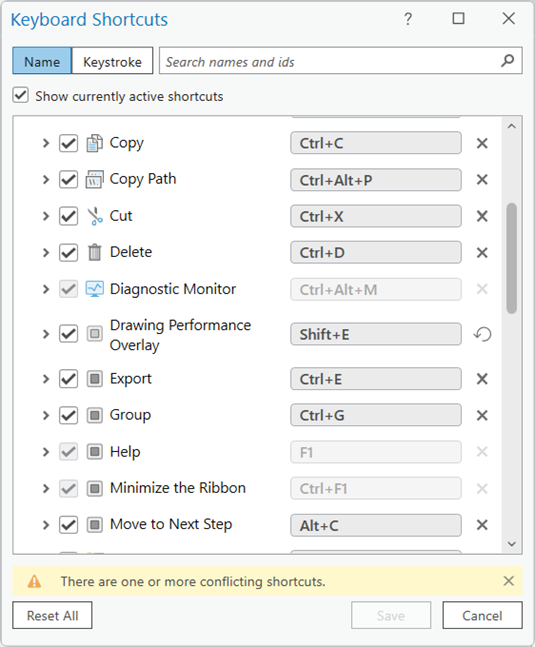Viewport: 535px width, 647px height.
Task: Edit the Alt+C keystroke field
Action: tap(376, 525)
